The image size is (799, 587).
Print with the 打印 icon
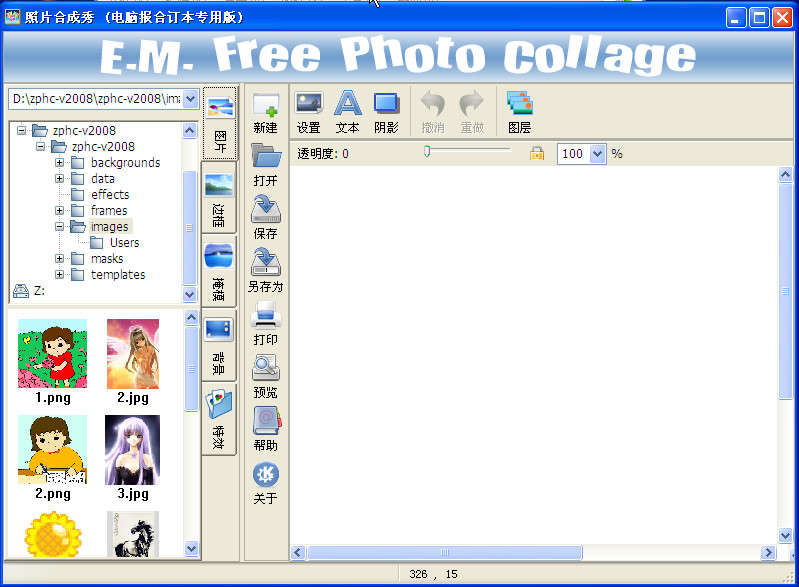[265, 315]
